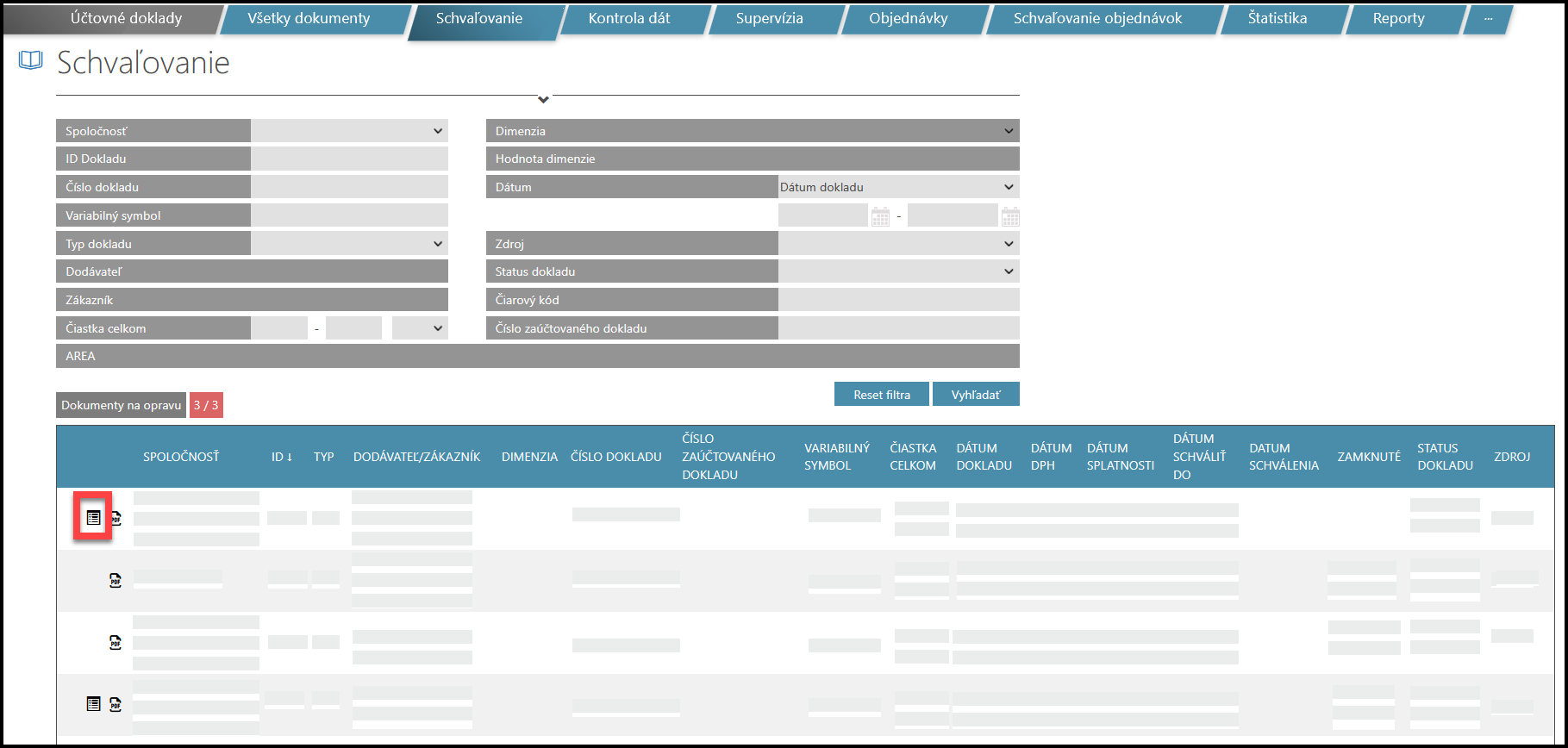1568x748 pixels.
Task: Sort the table by ID column header
Action: tap(282, 457)
